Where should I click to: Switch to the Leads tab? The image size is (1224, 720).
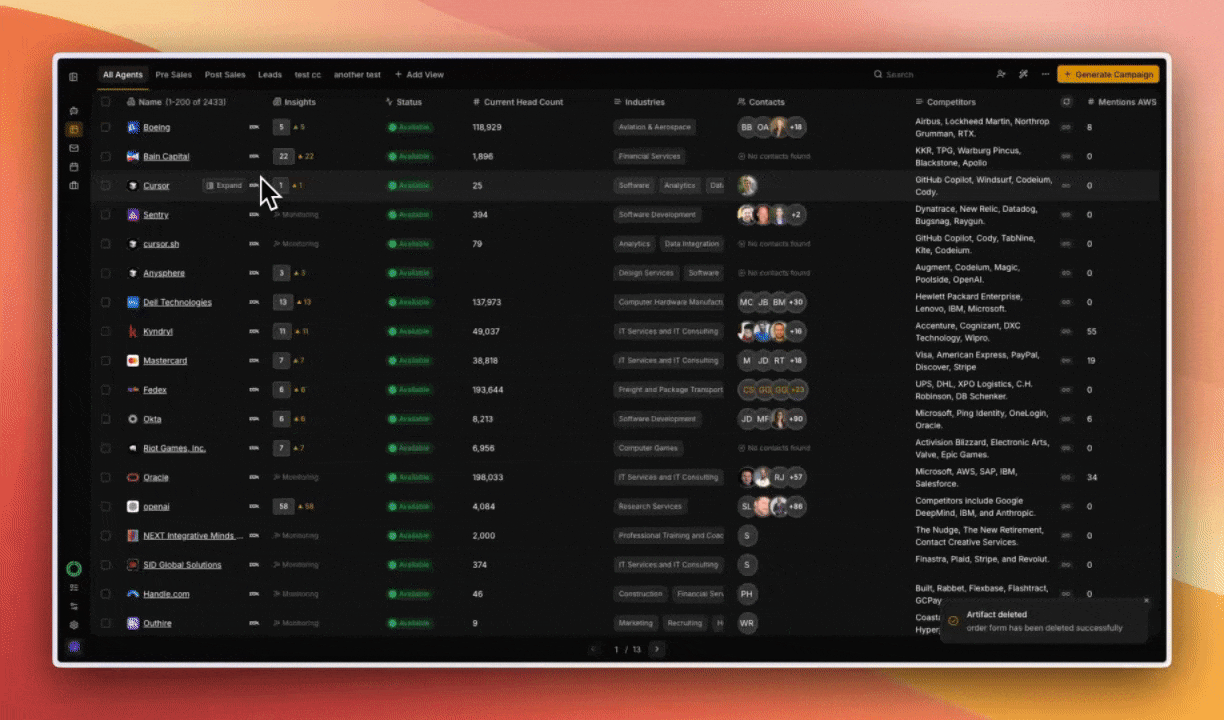pyautogui.click(x=270, y=75)
